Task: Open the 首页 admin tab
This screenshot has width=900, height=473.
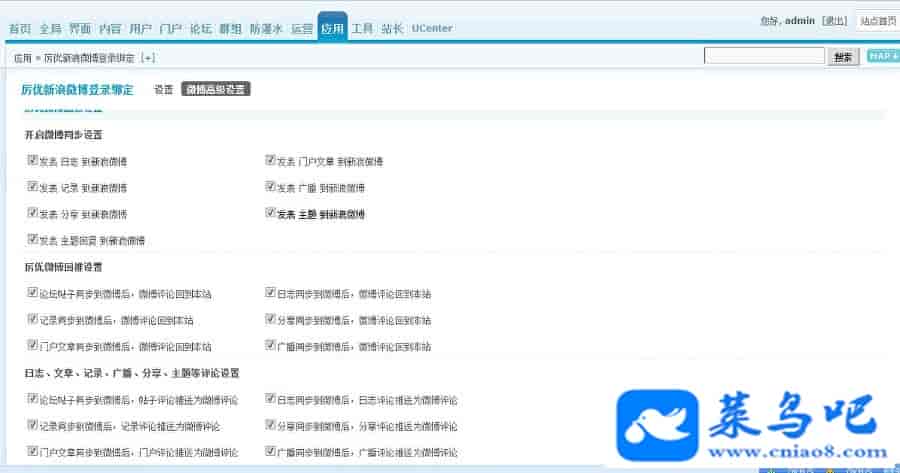Action: tap(19, 29)
